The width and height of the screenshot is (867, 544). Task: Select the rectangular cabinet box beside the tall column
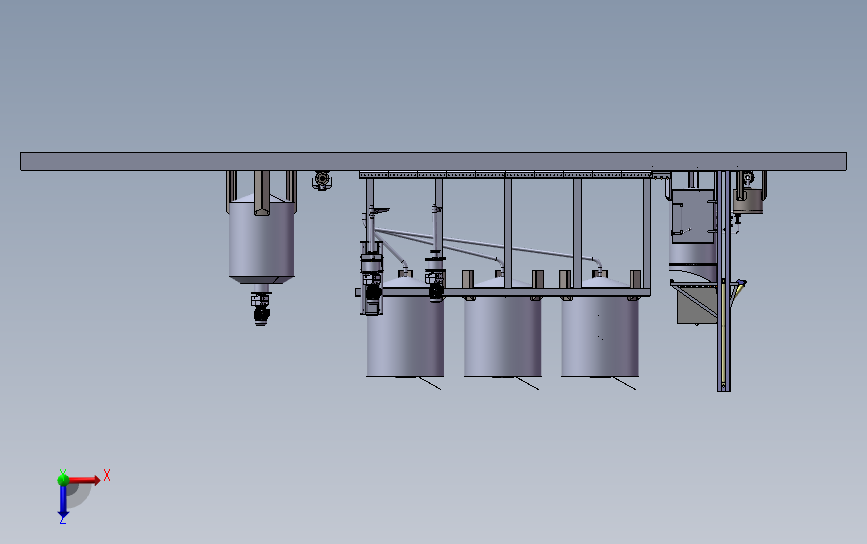[x=693, y=216]
